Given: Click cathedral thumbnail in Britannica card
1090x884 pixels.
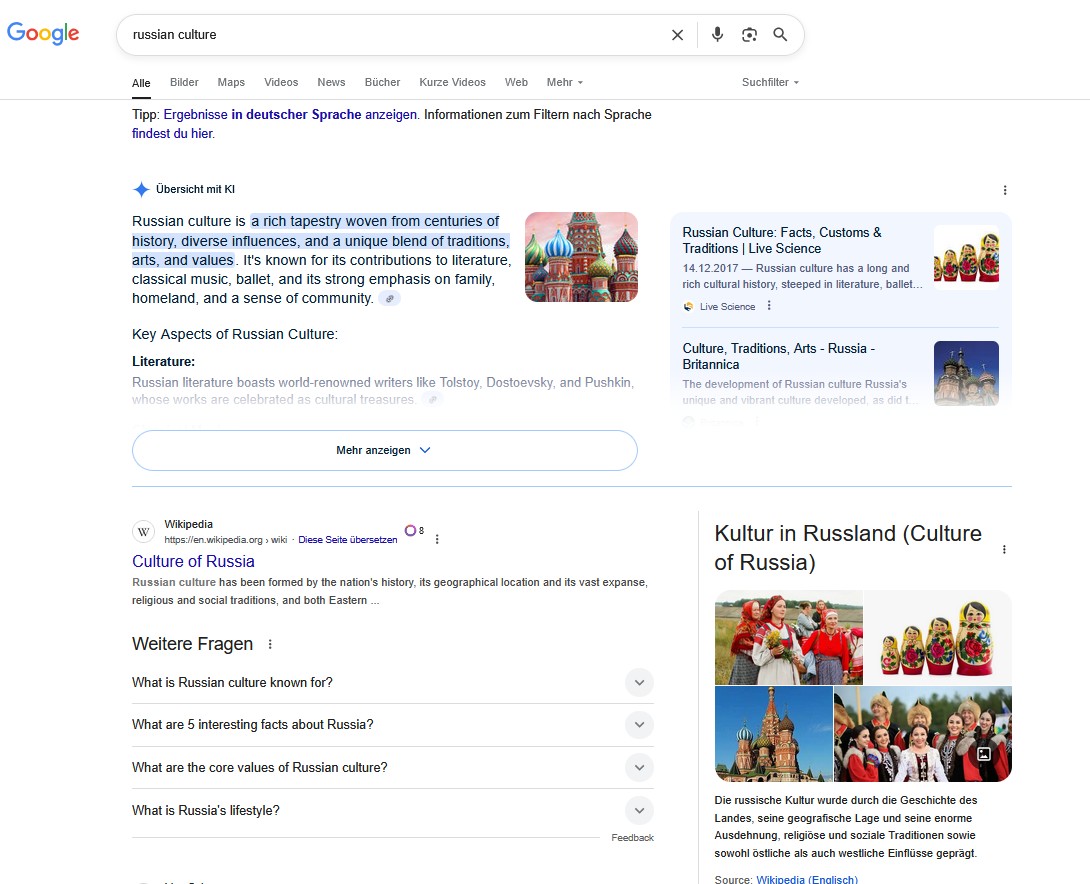Looking at the screenshot, I should [x=966, y=373].
